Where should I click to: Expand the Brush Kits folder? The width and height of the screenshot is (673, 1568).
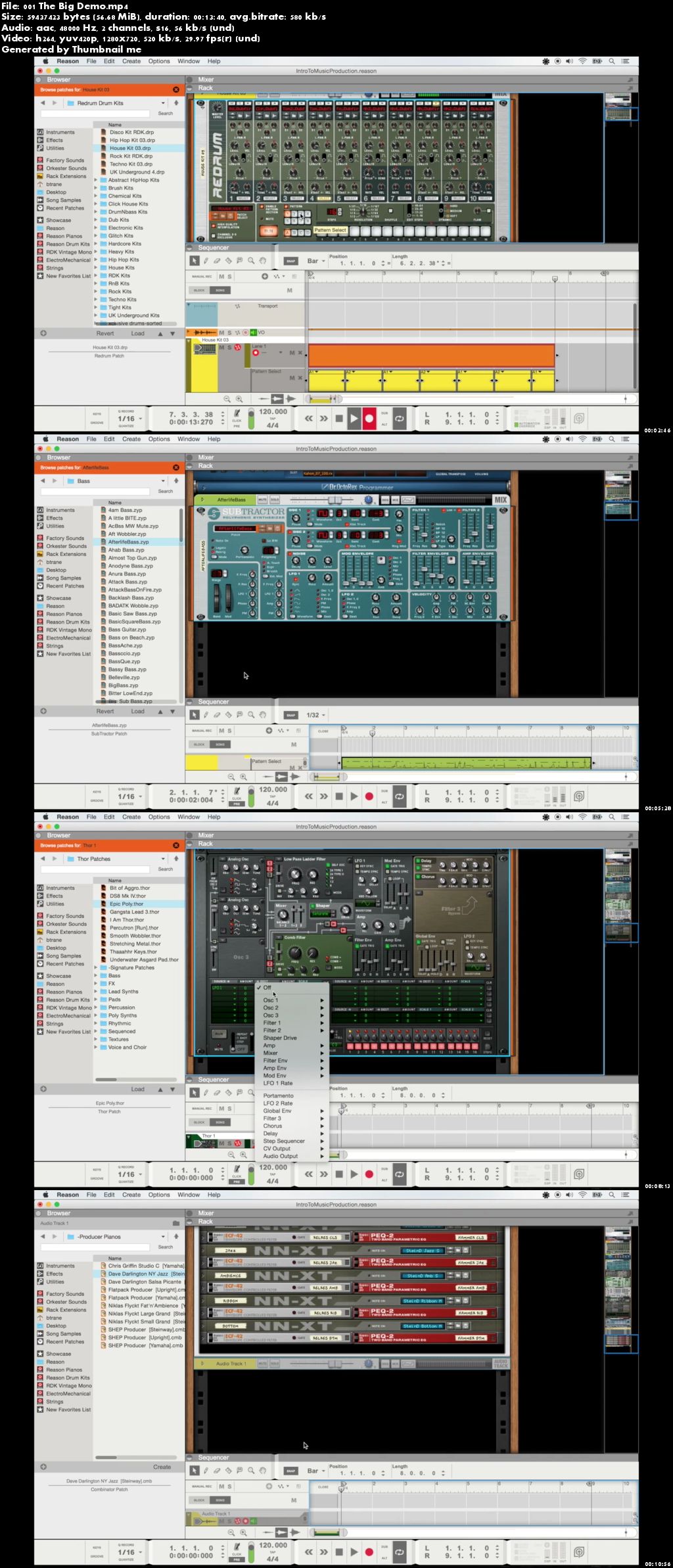point(96,188)
